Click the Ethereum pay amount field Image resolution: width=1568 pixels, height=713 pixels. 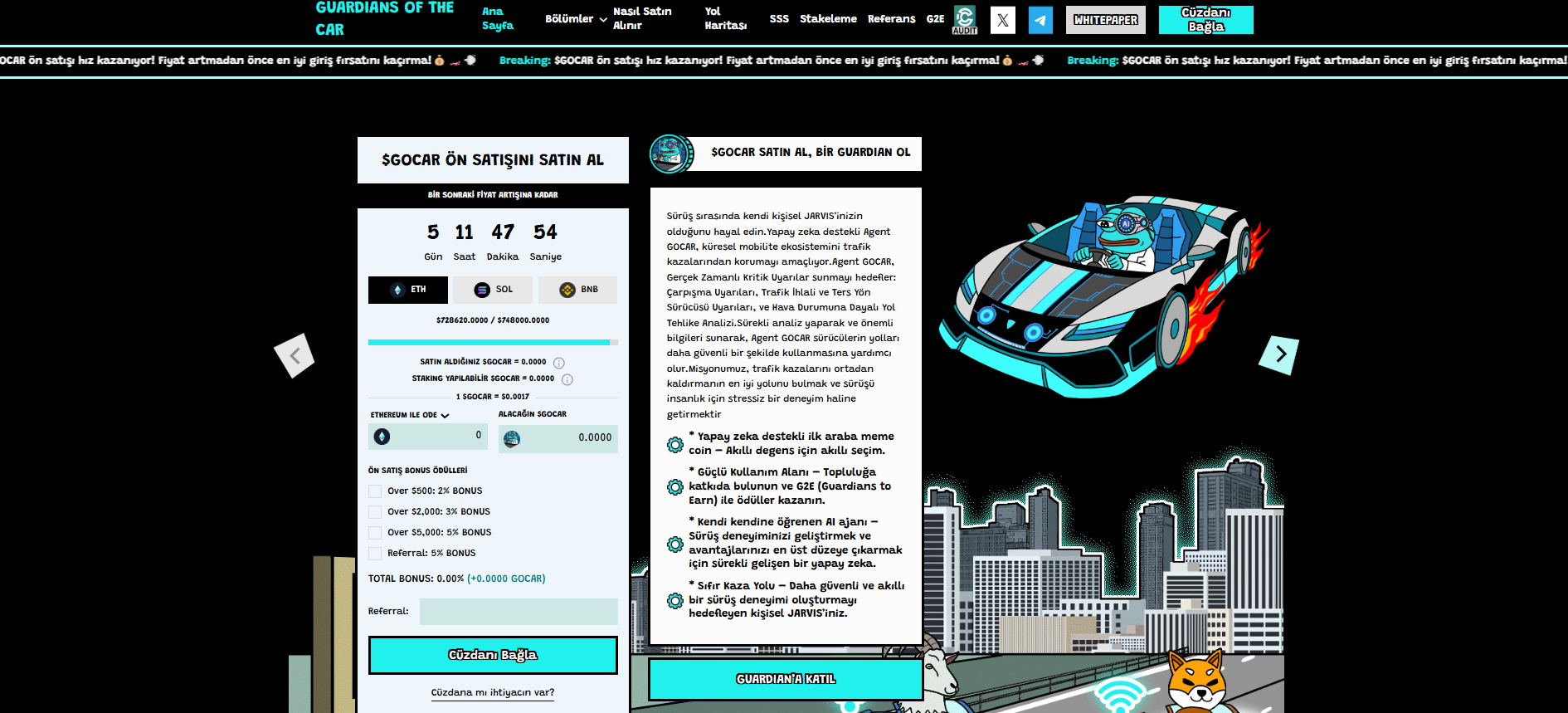point(428,437)
